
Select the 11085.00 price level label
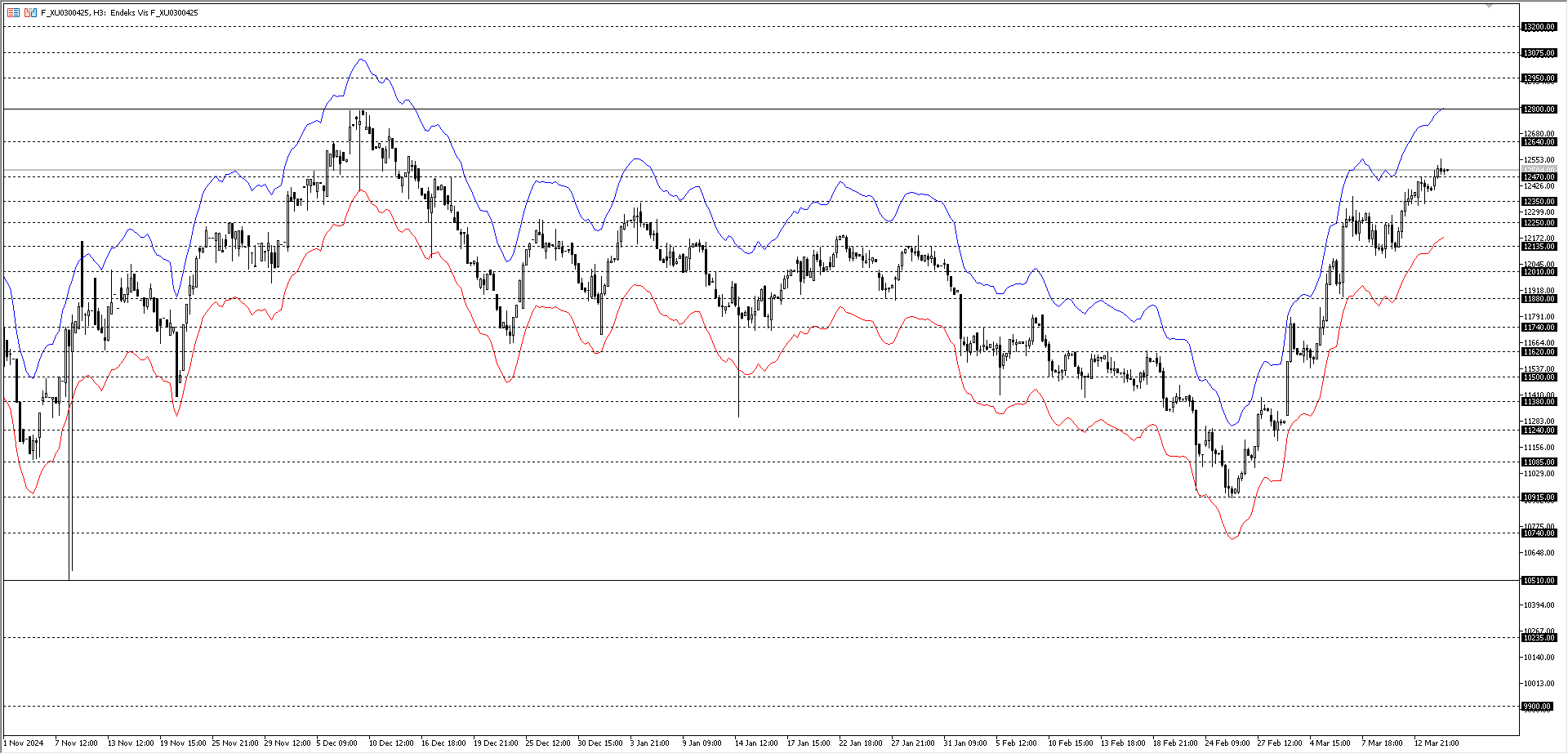[1539, 462]
